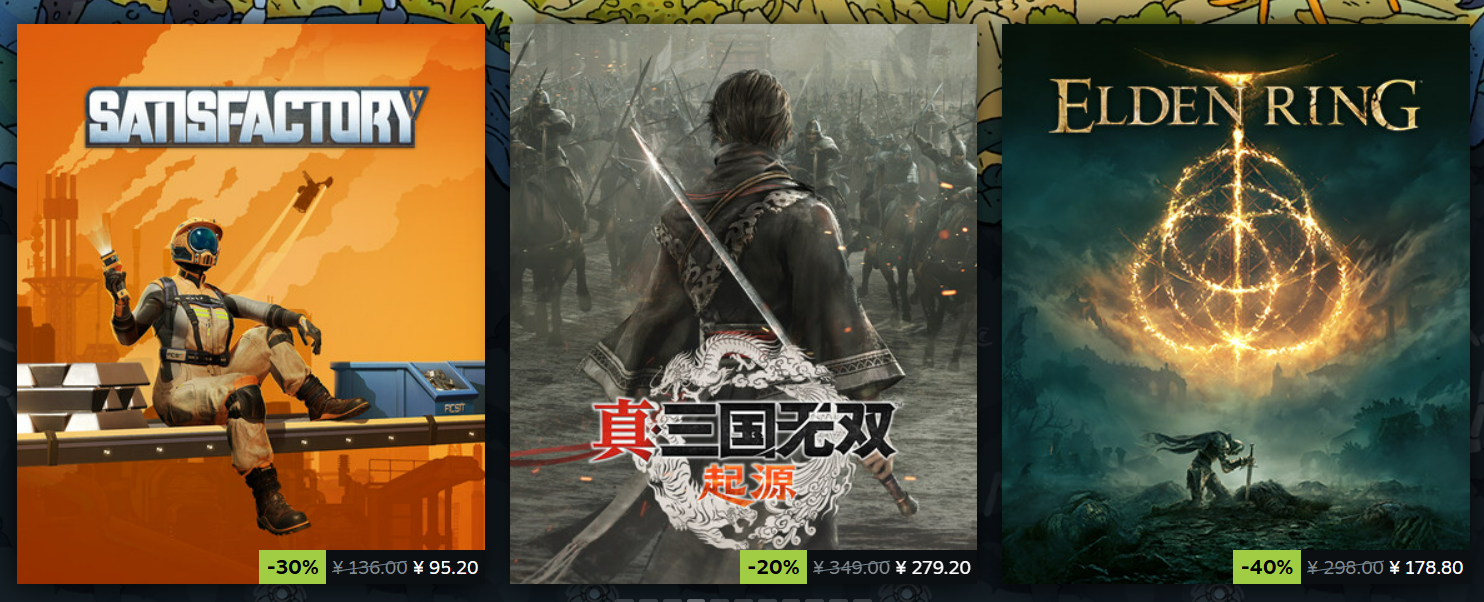Select the highlighted carousel page indicator
1484x602 pixels.
695,600
